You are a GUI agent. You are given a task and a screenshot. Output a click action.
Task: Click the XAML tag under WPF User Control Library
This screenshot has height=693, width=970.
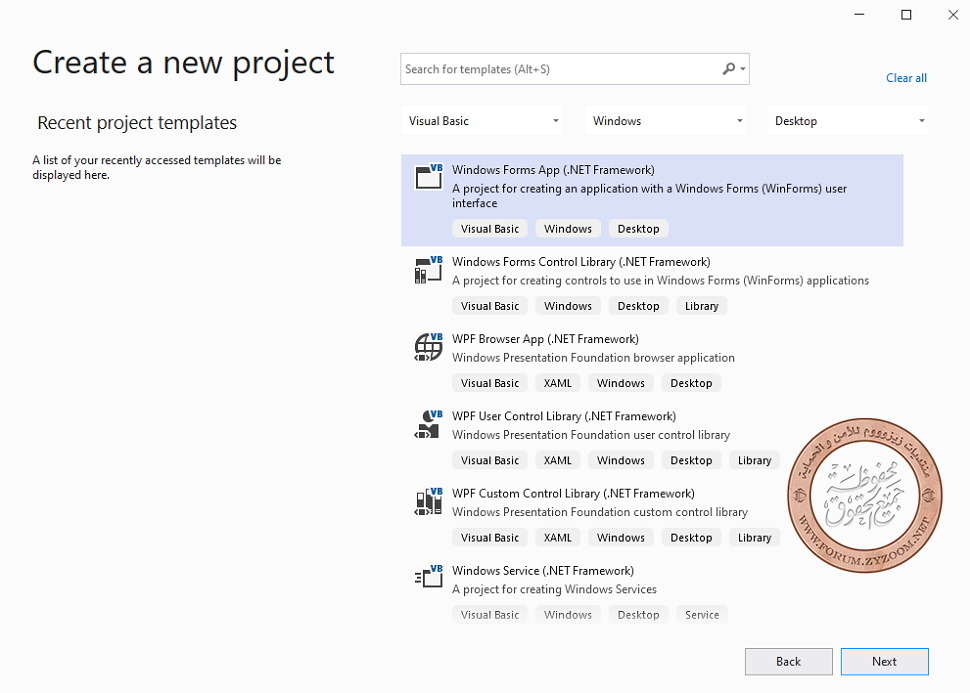(x=557, y=461)
